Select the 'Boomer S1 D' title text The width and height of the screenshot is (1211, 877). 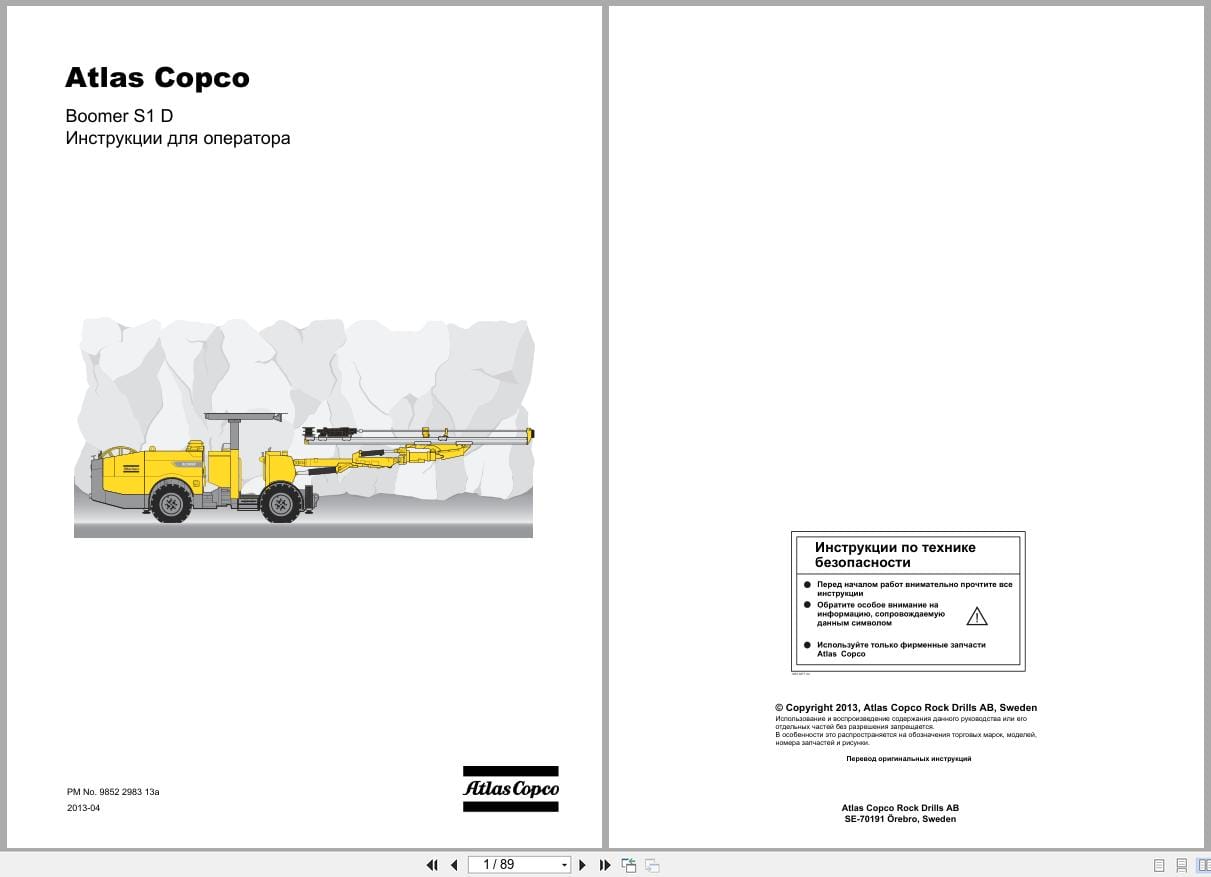tap(119, 116)
